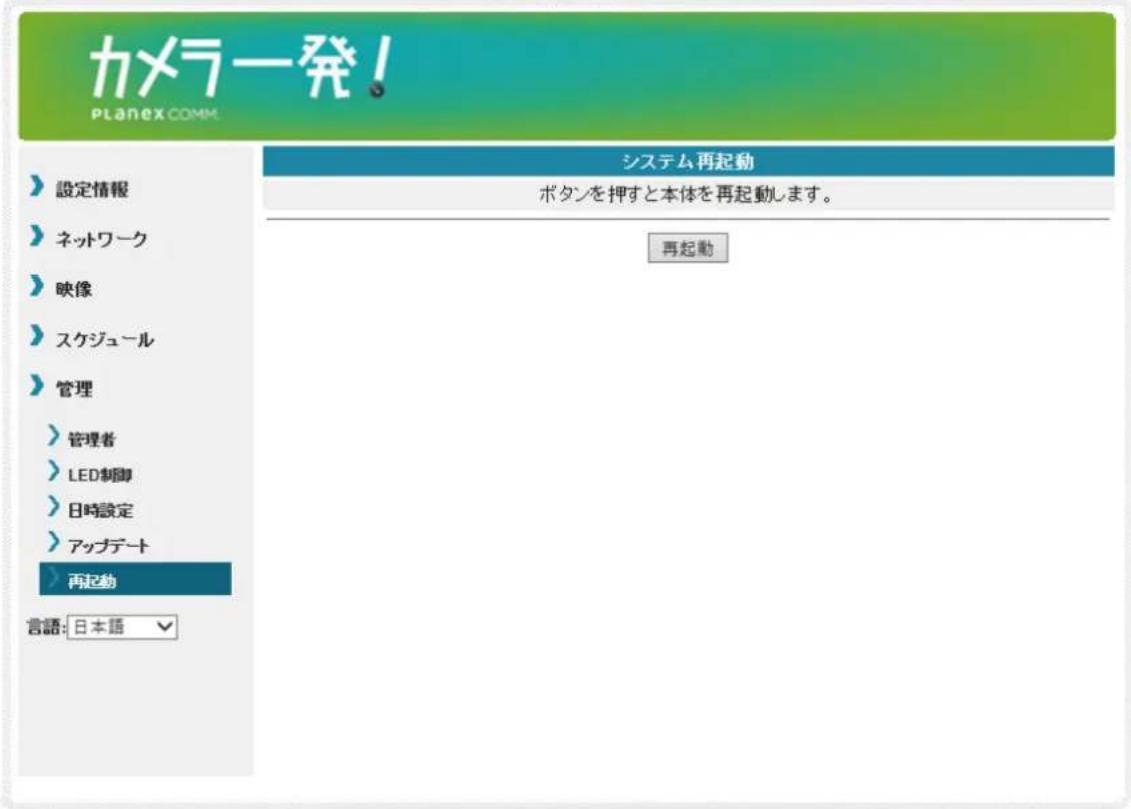Open the アップデート submenu item

[109, 546]
